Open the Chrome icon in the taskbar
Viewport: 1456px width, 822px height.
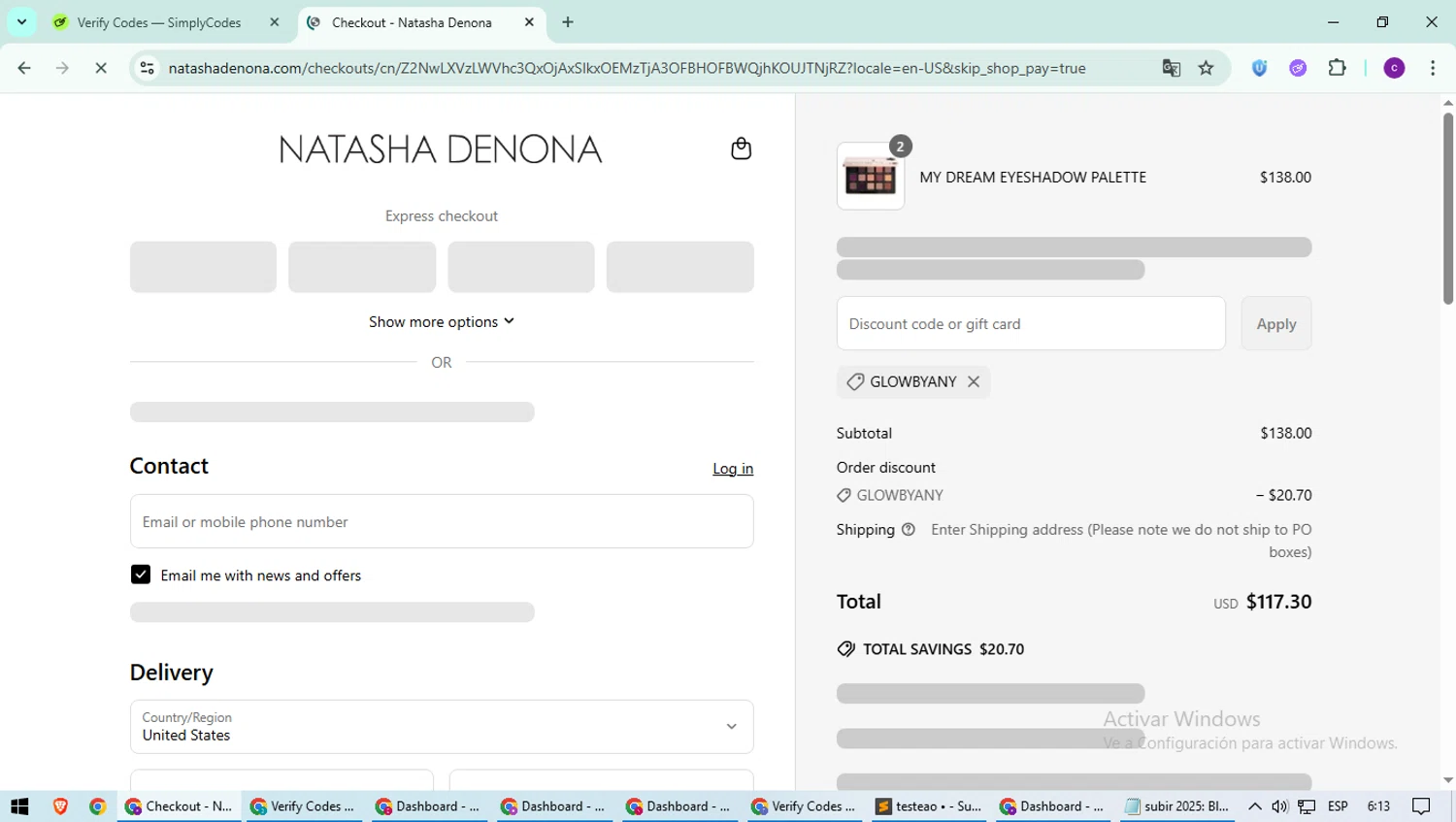point(97,806)
